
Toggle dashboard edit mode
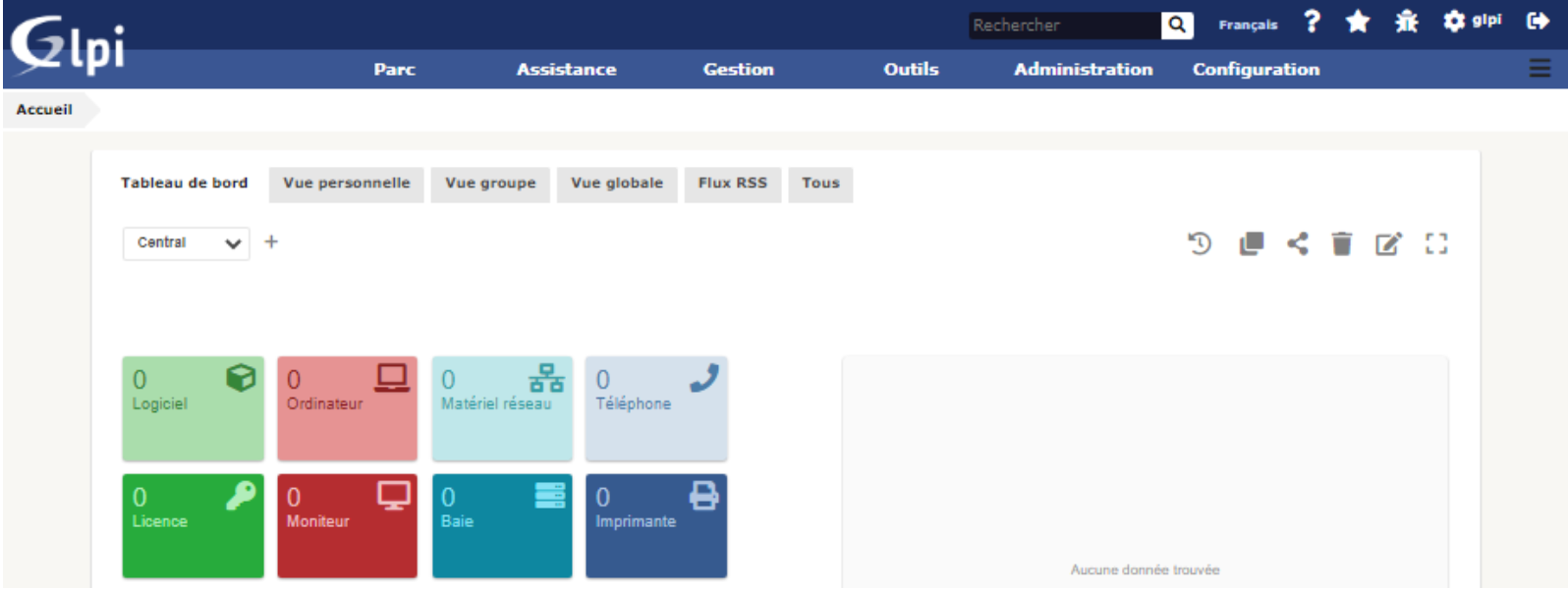tap(1388, 243)
